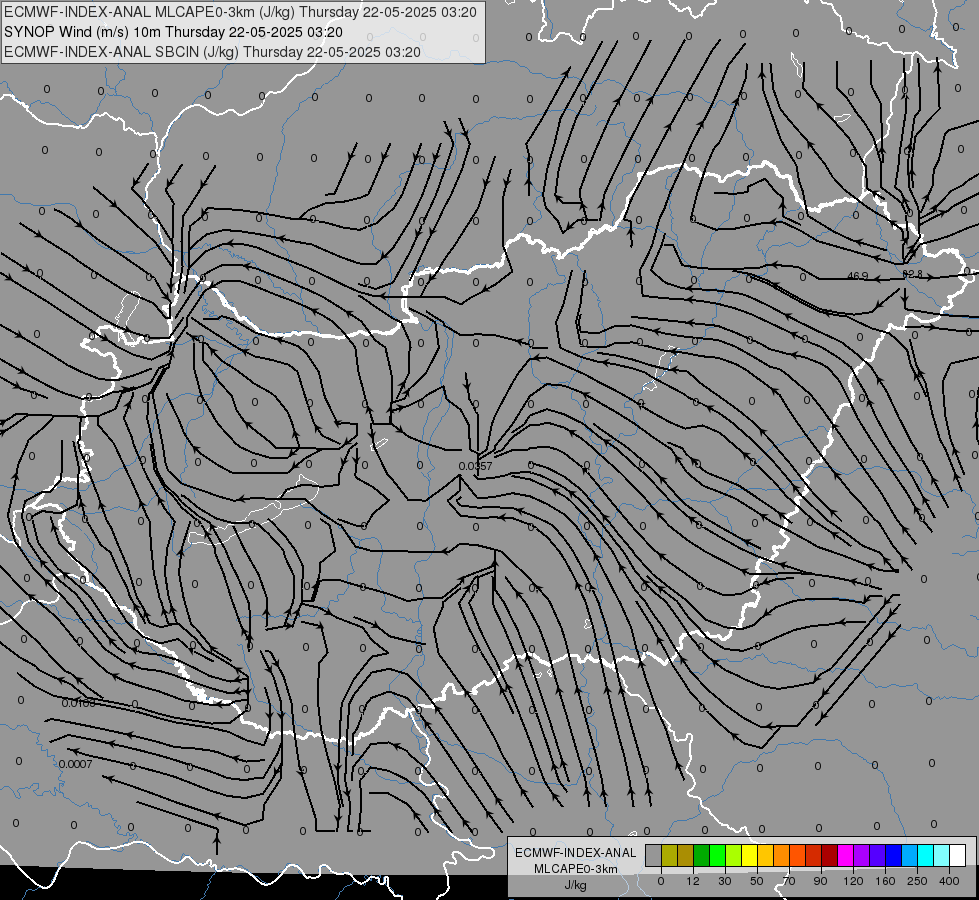Select the dark green legend swatch
The width and height of the screenshot is (979, 900).
pyautogui.click(x=702, y=856)
